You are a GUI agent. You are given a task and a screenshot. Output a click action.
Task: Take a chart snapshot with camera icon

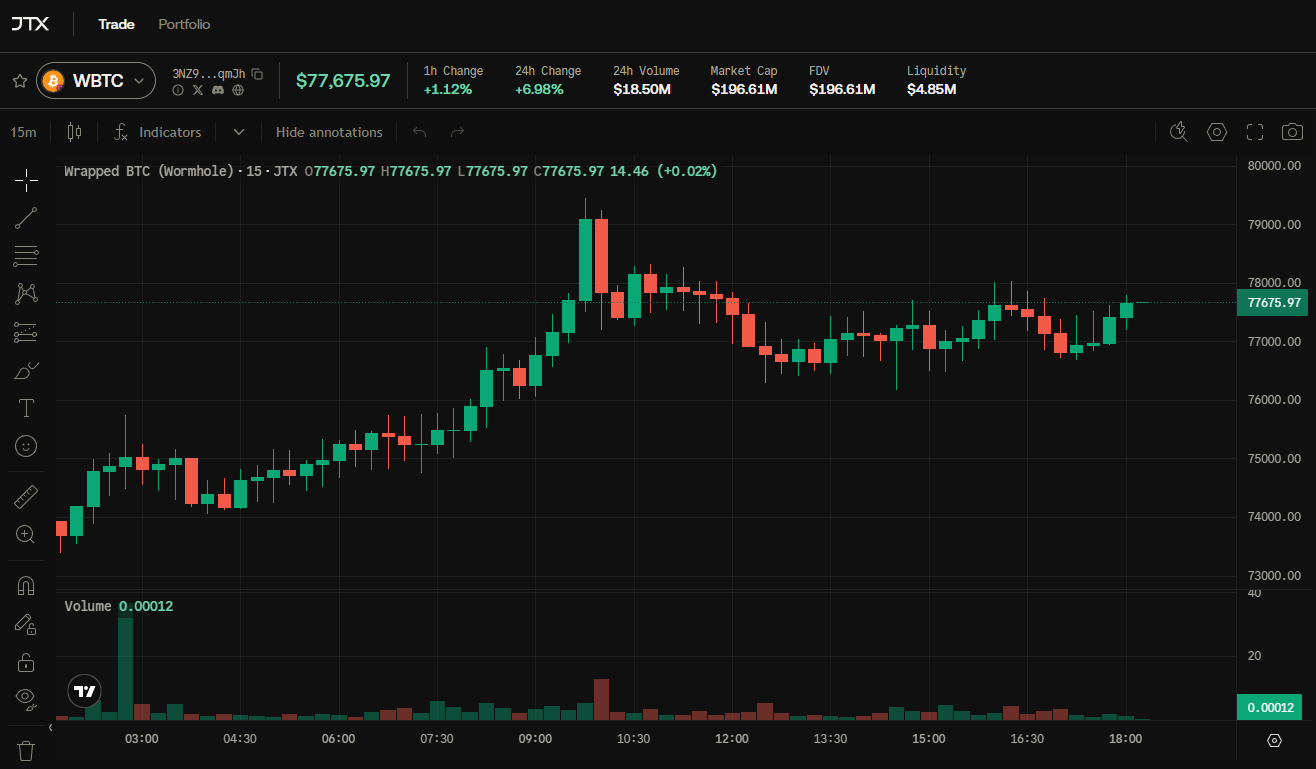(x=1293, y=132)
